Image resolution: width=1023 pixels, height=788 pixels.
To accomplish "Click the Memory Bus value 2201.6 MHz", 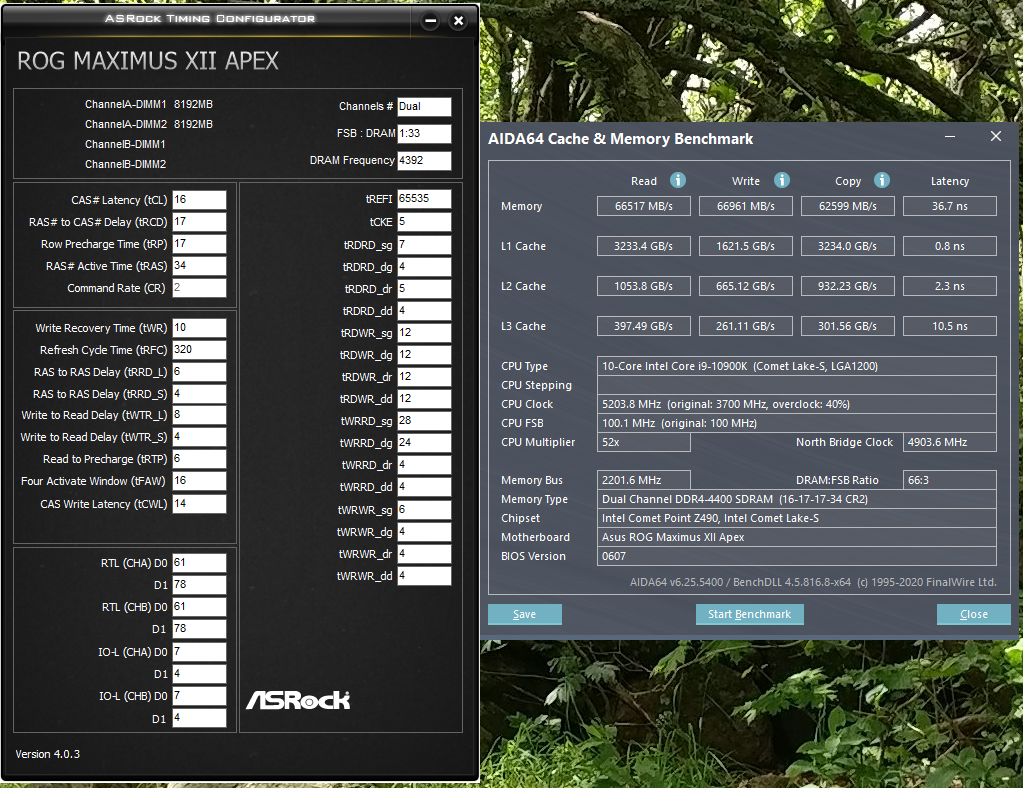I will click(644, 479).
